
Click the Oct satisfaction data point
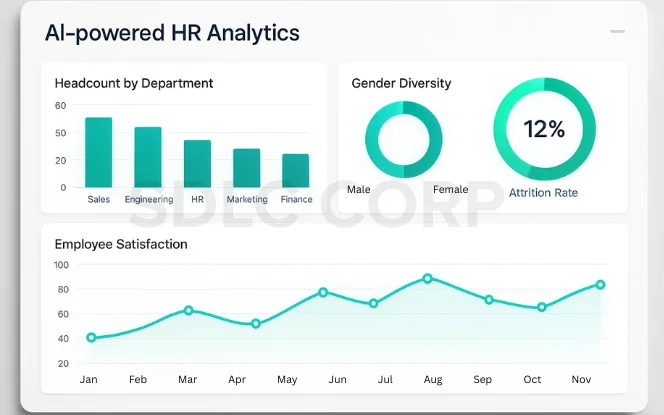(x=542, y=307)
